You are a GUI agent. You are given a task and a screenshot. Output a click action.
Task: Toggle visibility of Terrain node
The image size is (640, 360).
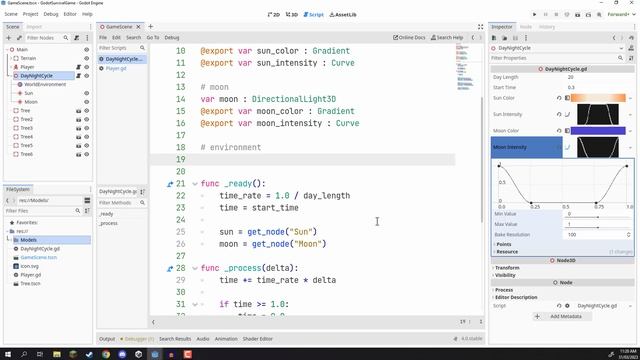point(87,58)
